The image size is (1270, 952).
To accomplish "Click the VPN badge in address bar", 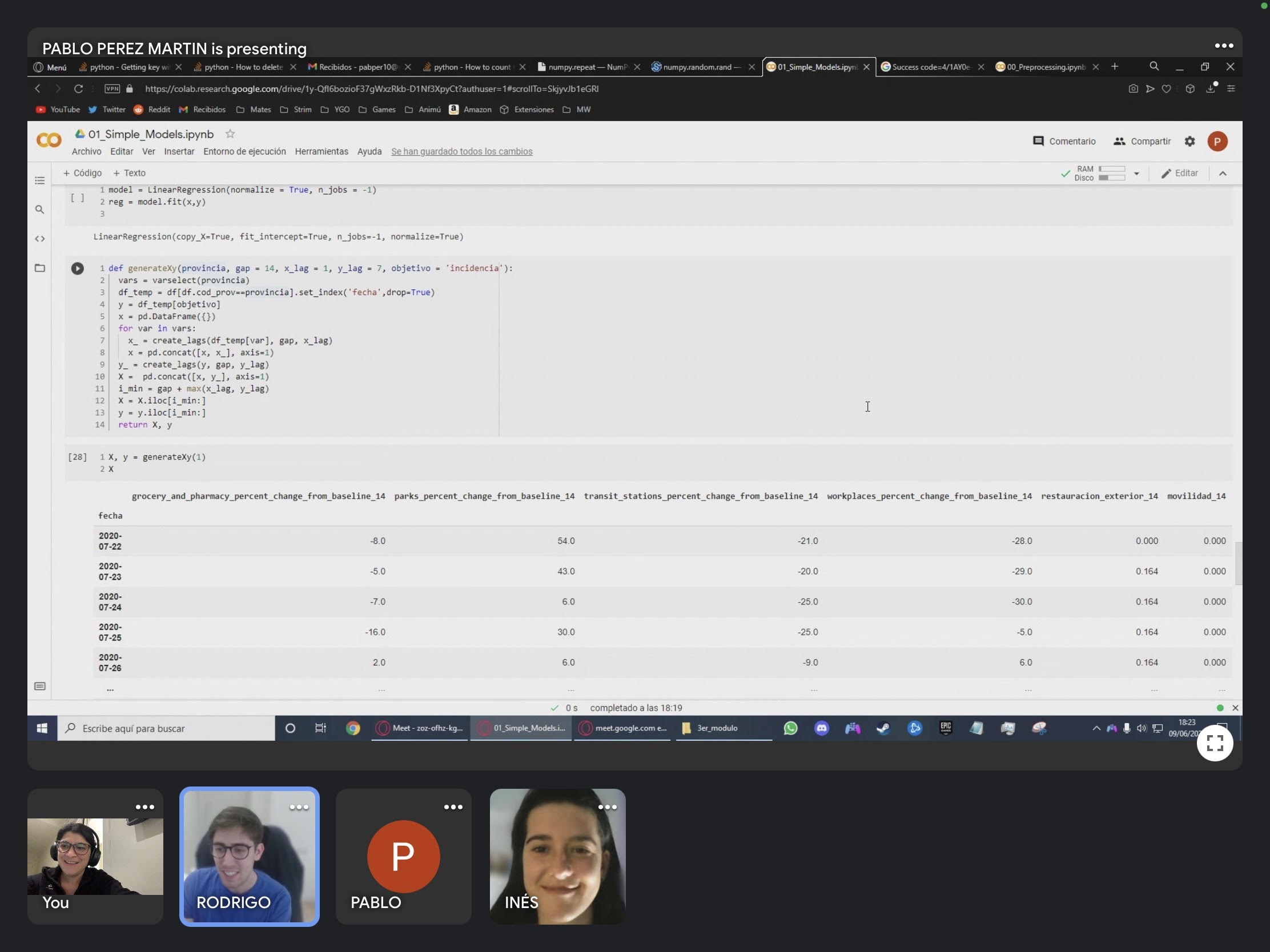I will (112, 88).
